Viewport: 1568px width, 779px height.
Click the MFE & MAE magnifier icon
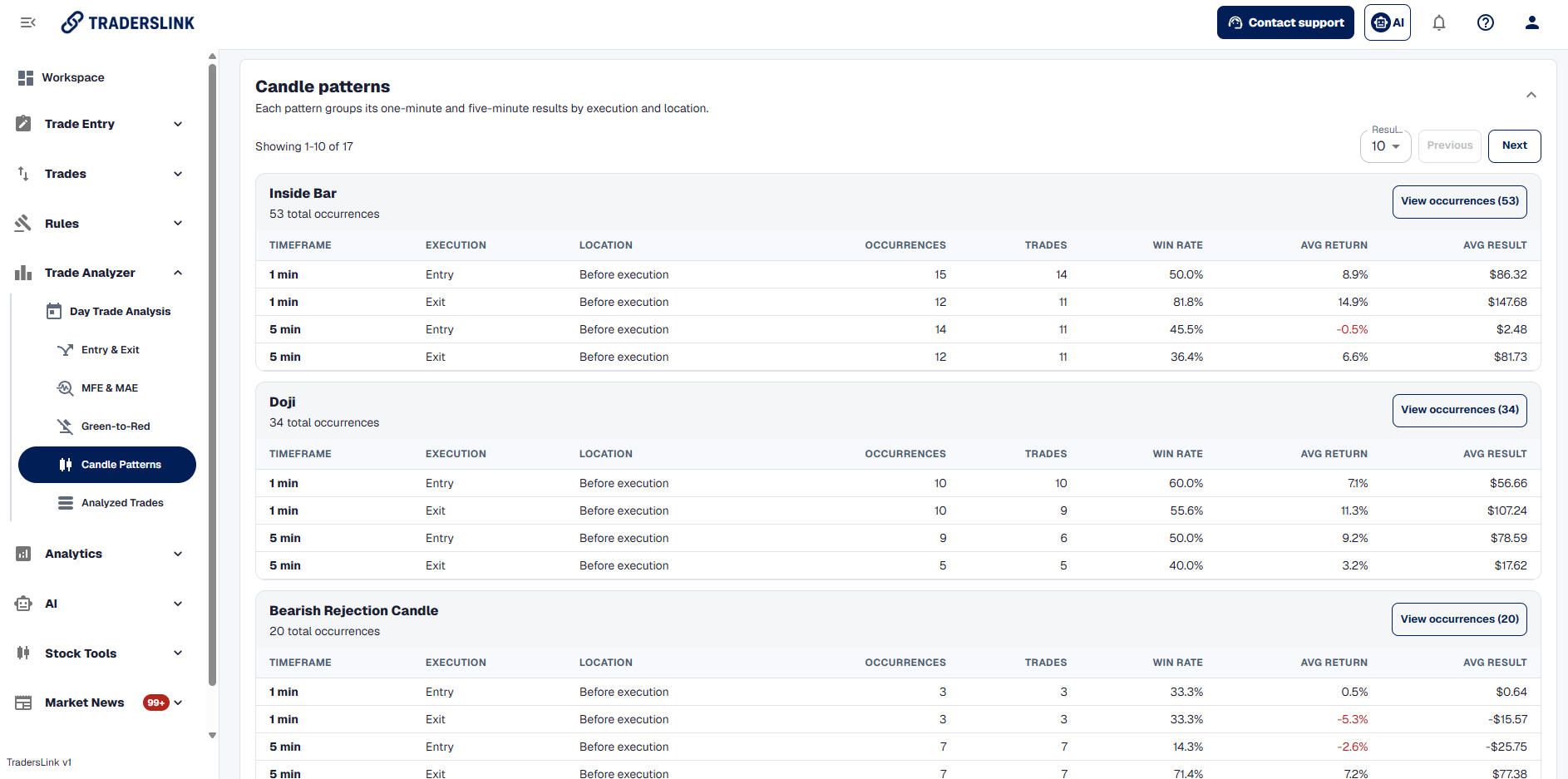(x=65, y=388)
